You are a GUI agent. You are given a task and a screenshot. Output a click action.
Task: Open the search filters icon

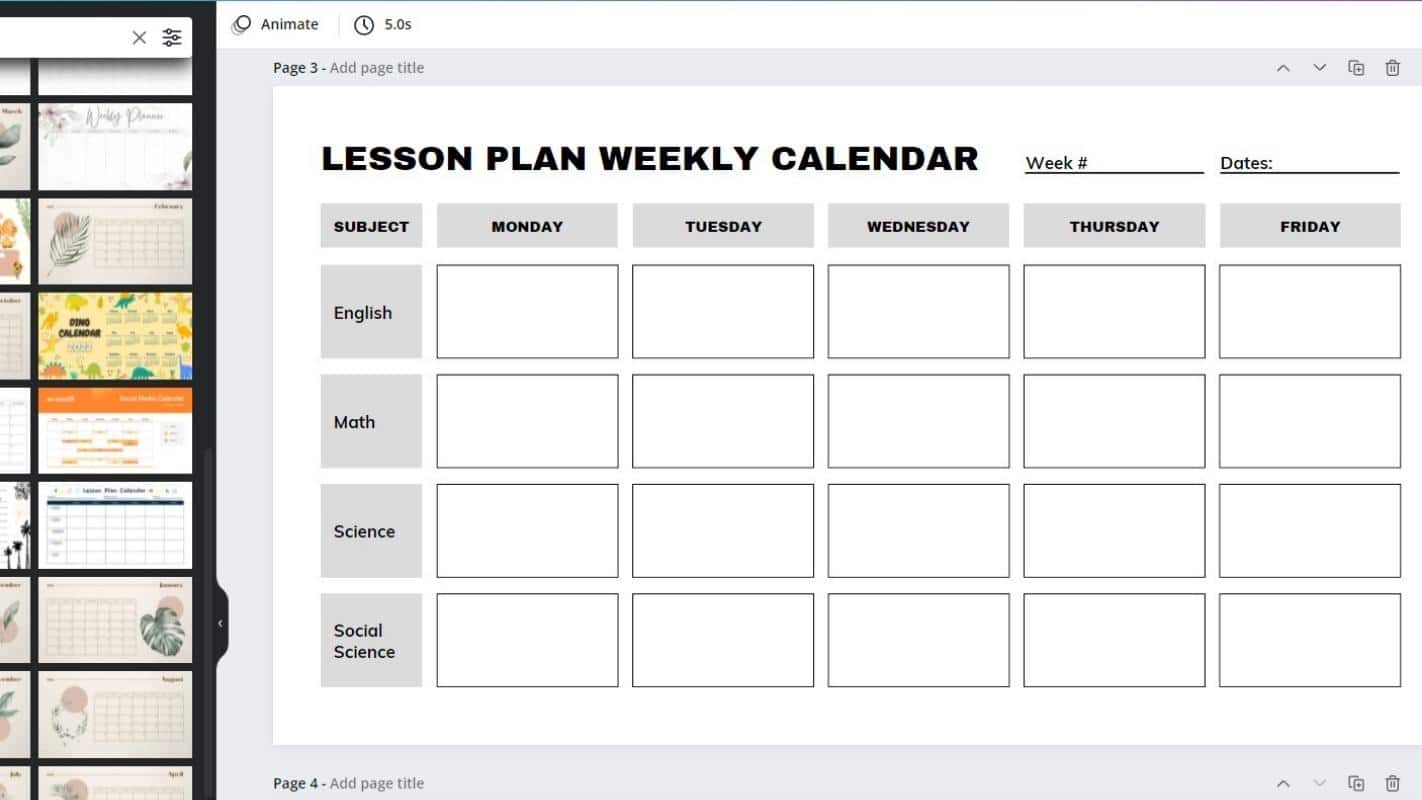(172, 38)
